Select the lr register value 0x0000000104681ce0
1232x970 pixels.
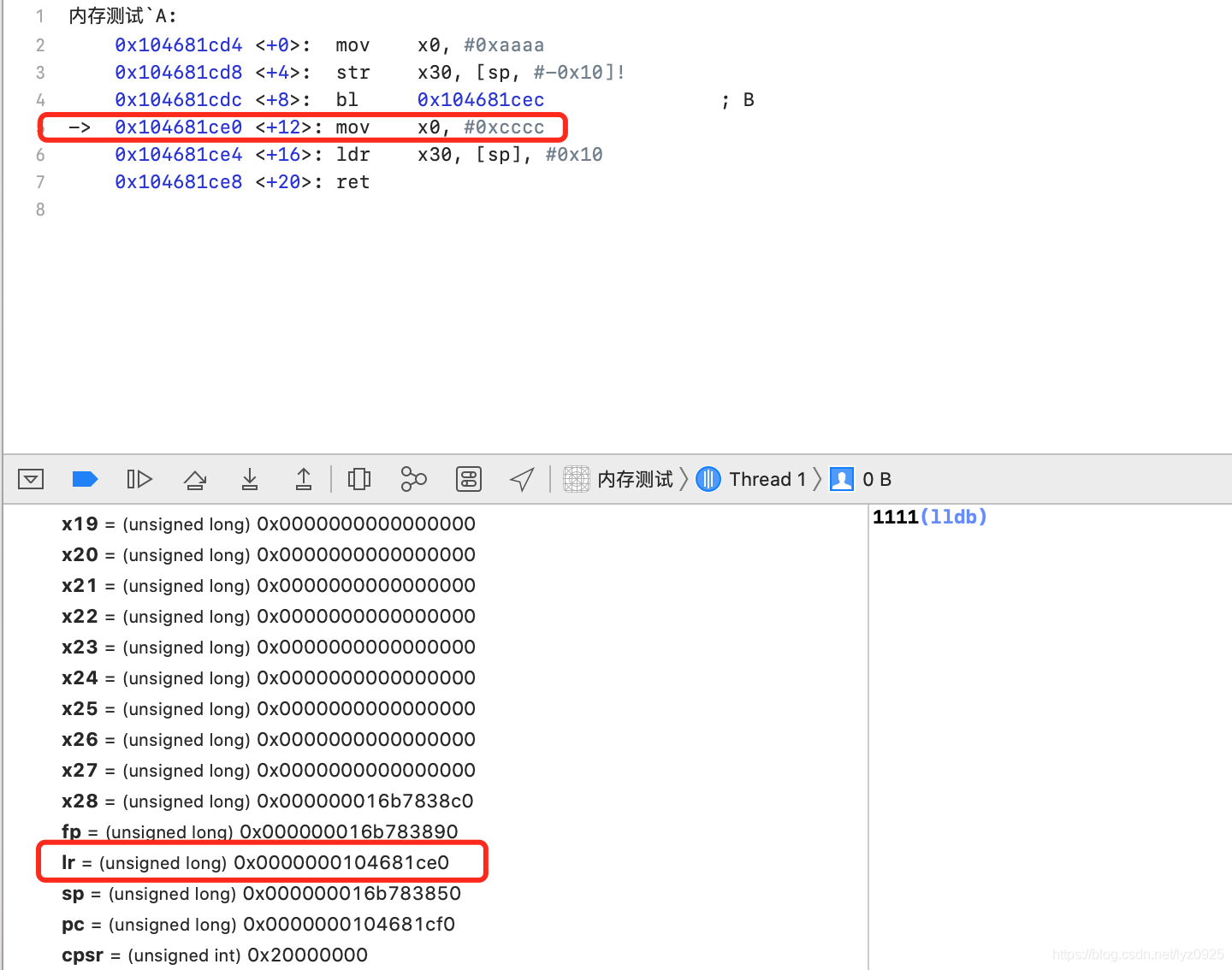click(x=341, y=862)
